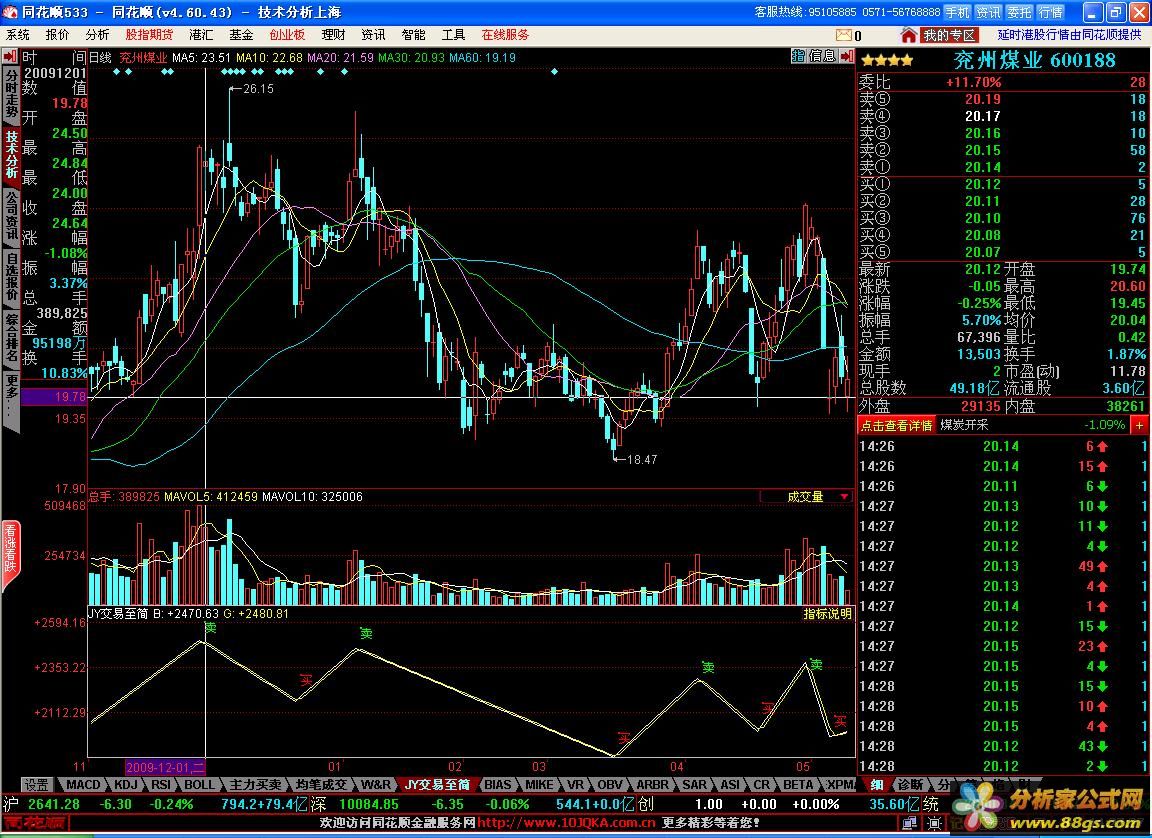Switch to the BIAS indicator tab
This screenshot has width=1152, height=838.
click(497, 784)
